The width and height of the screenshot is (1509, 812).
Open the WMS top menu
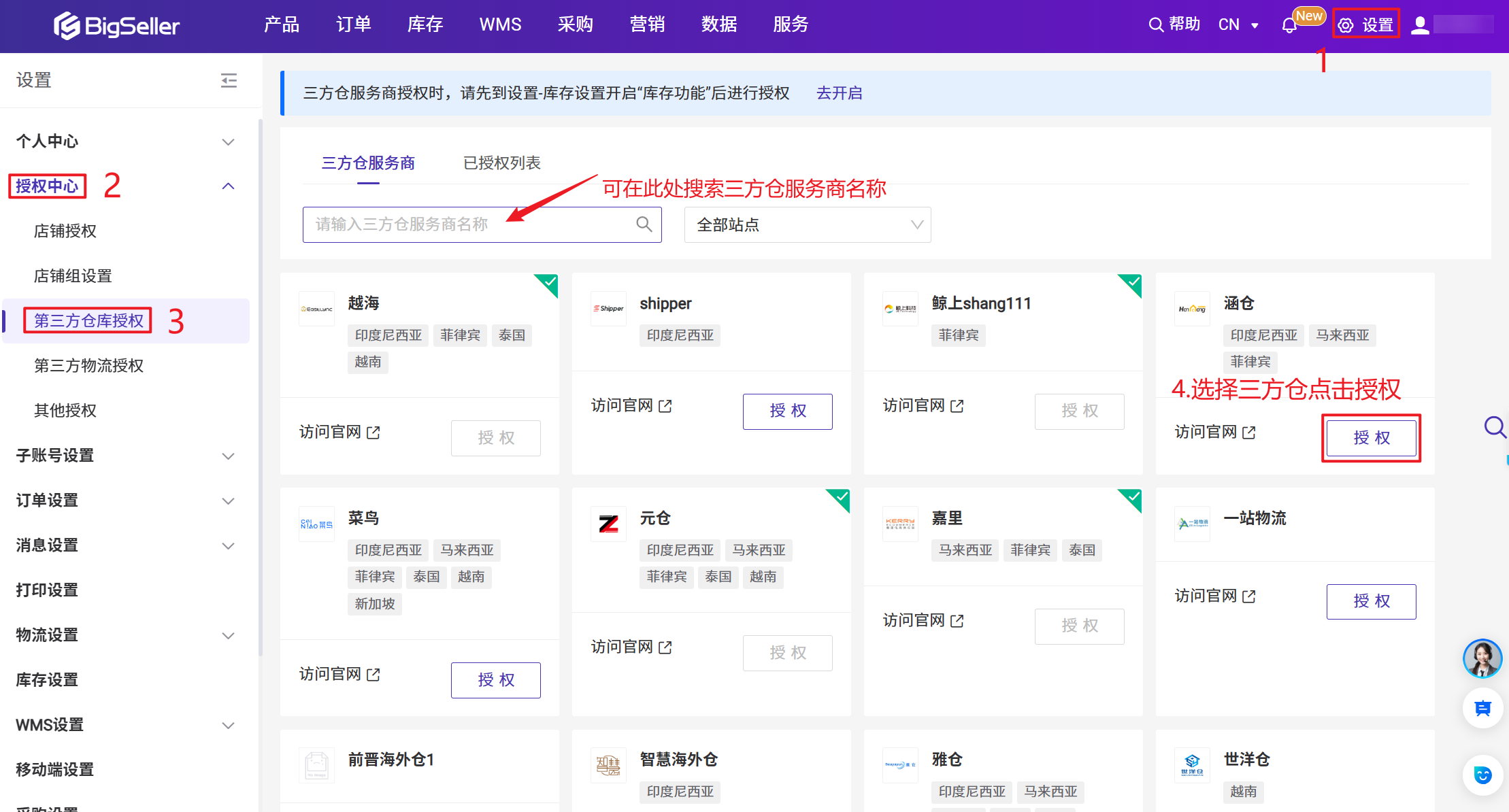click(x=500, y=25)
